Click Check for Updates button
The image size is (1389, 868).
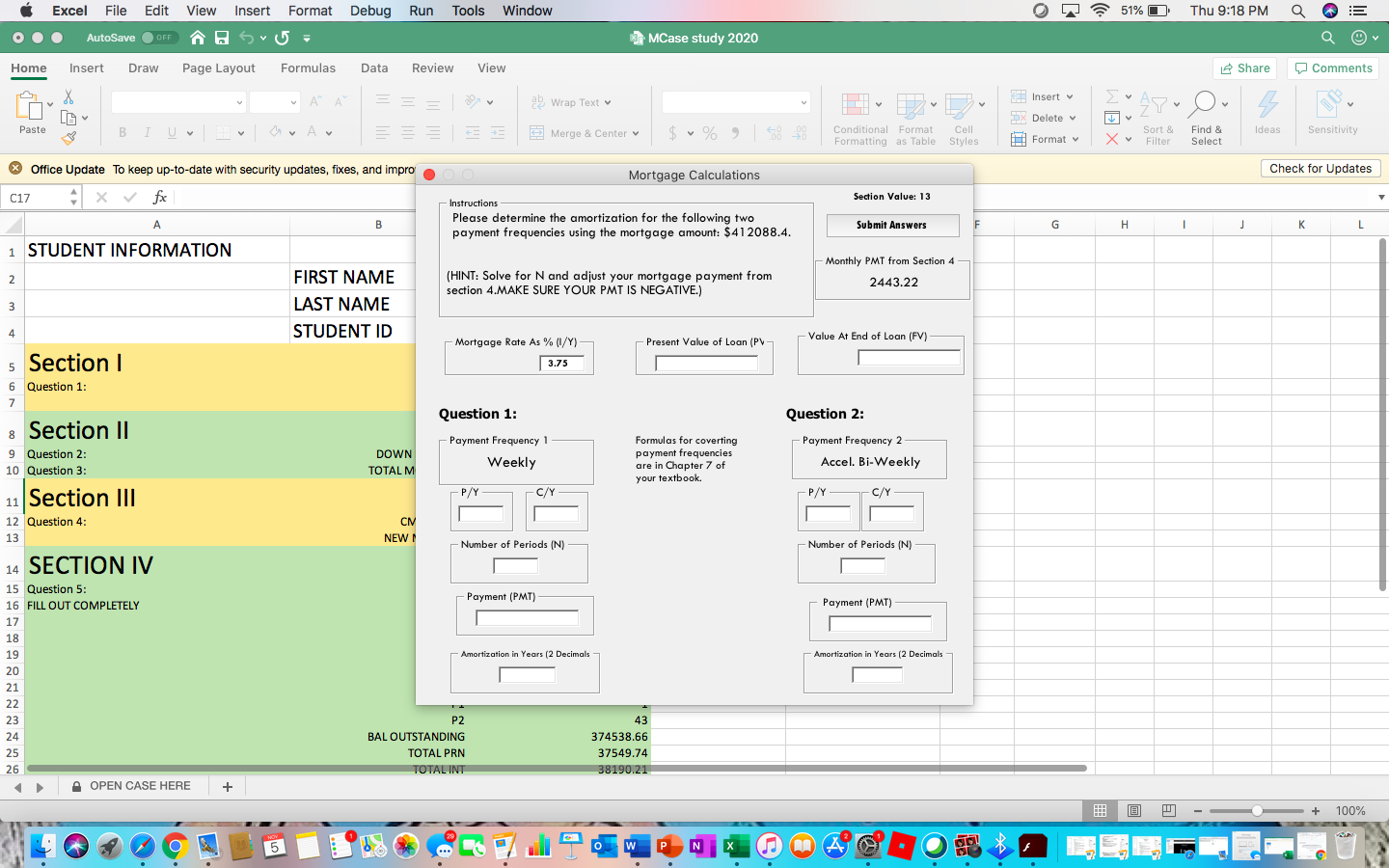(x=1321, y=169)
